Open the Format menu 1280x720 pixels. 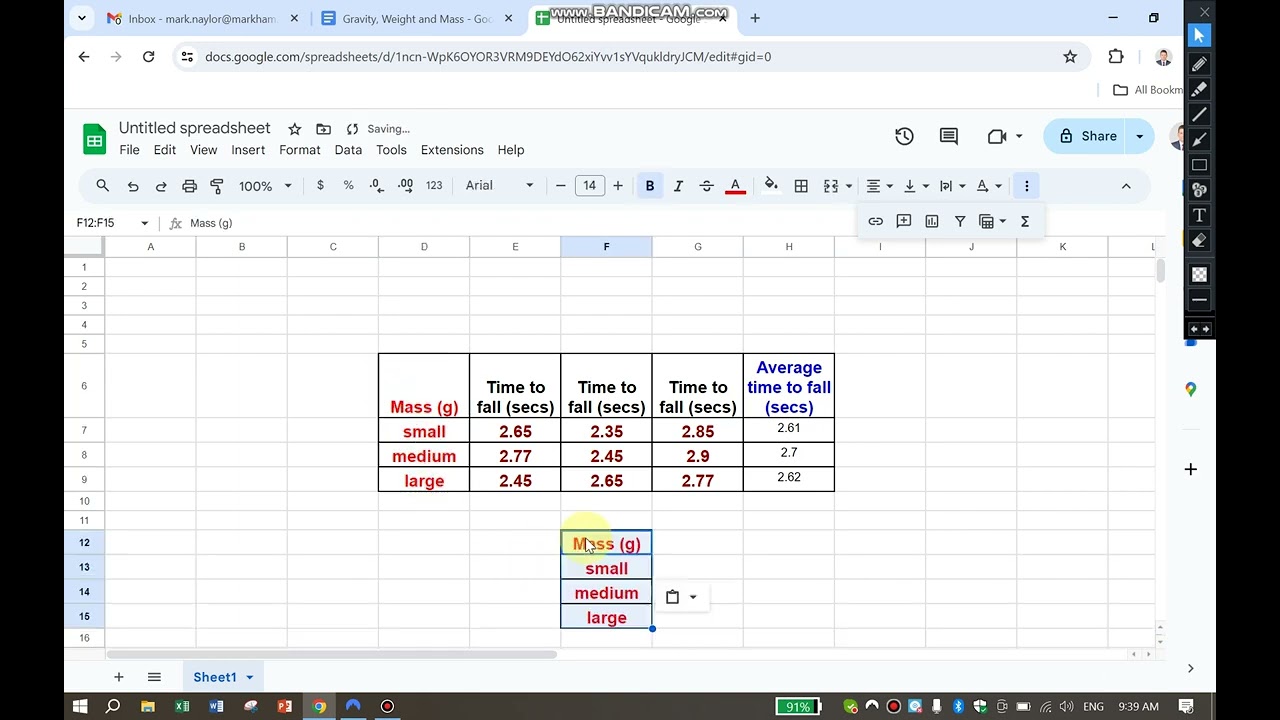[300, 150]
